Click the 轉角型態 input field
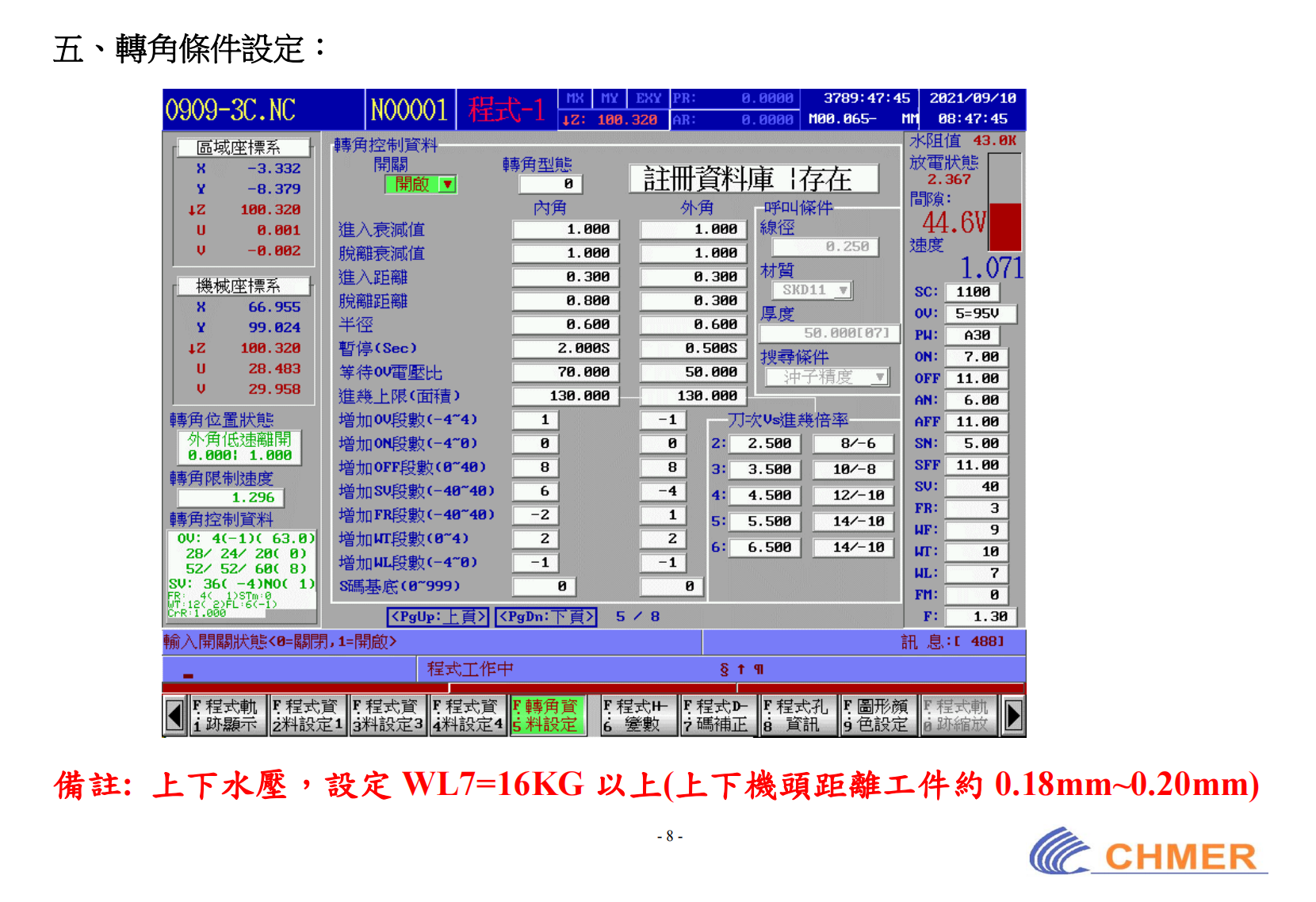Viewport: 1316px width, 902px height. coord(551,185)
